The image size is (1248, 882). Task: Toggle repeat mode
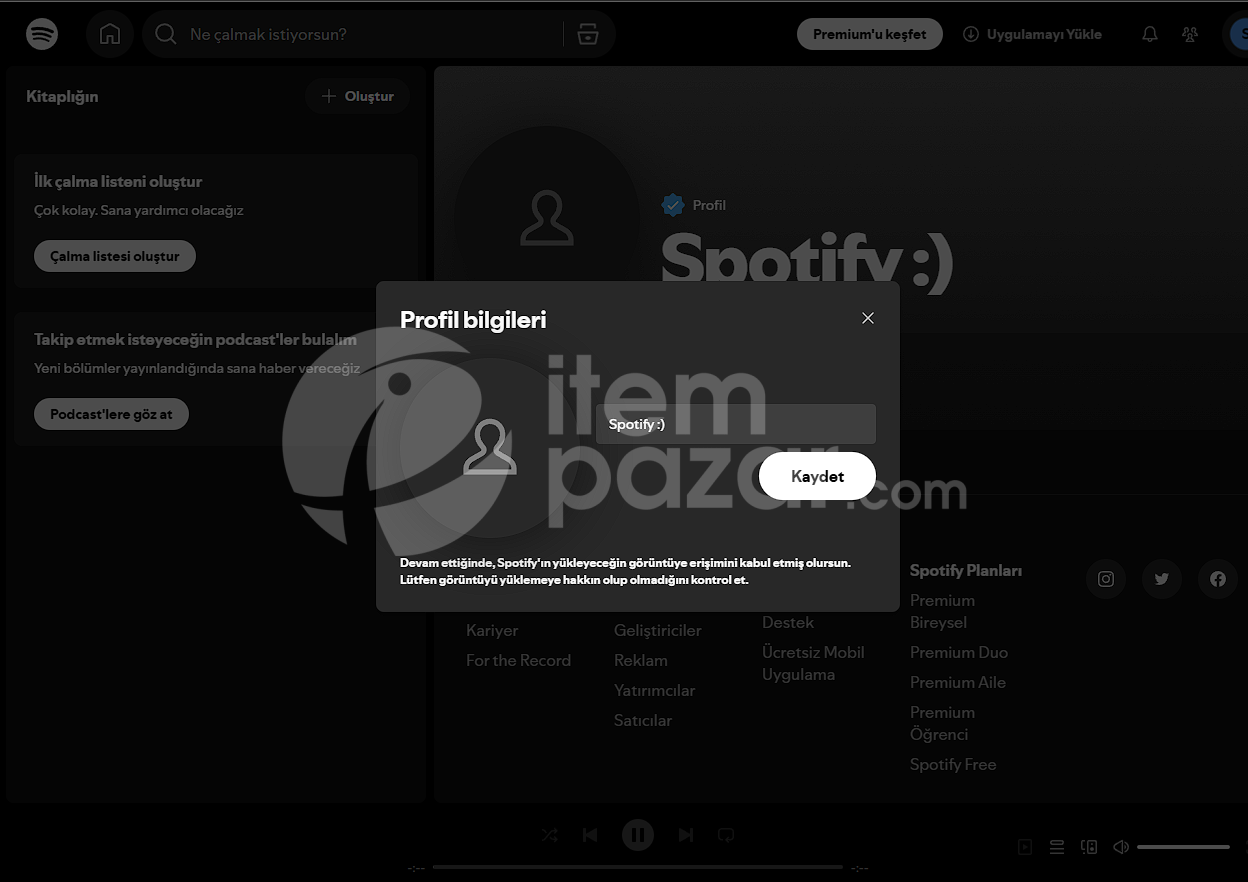[x=727, y=835]
